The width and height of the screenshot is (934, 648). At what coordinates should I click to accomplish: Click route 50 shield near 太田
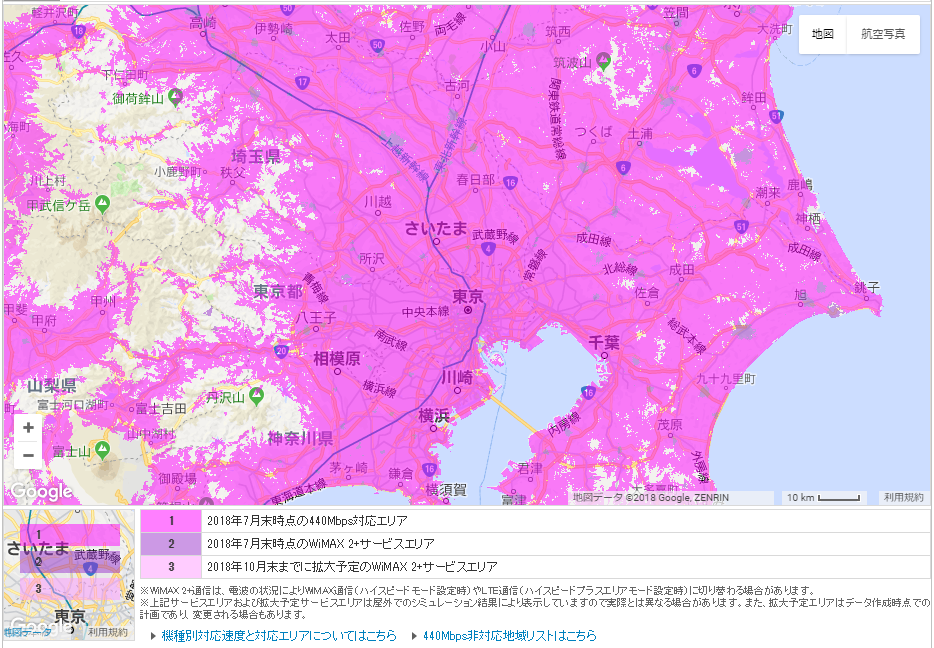pyautogui.click(x=376, y=45)
